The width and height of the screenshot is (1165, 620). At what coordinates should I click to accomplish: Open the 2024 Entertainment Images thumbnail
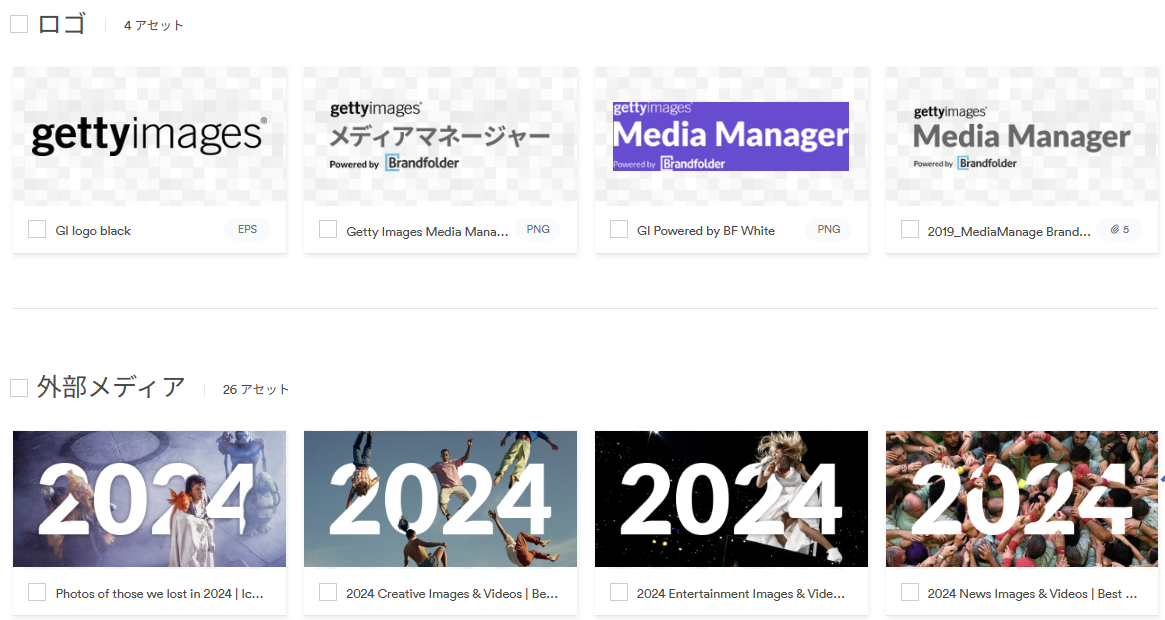731,499
